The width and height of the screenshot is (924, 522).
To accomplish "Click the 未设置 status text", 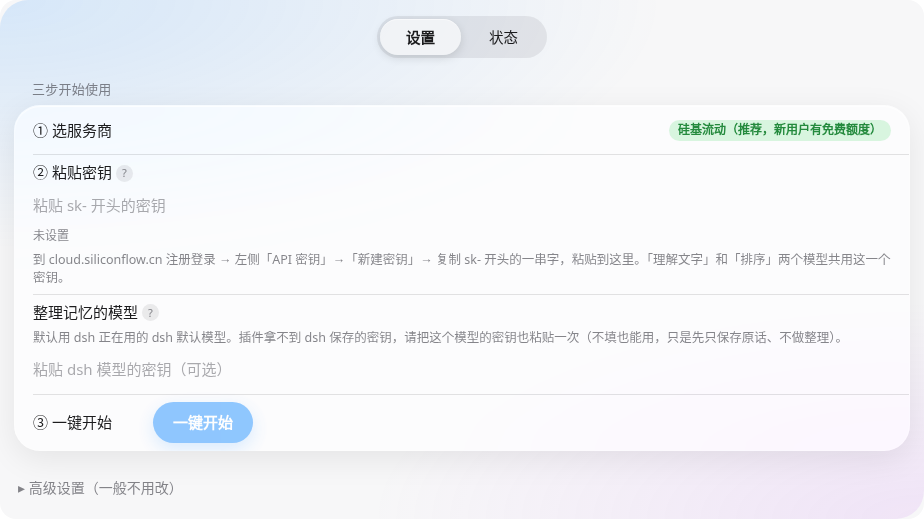I will 51,236.
